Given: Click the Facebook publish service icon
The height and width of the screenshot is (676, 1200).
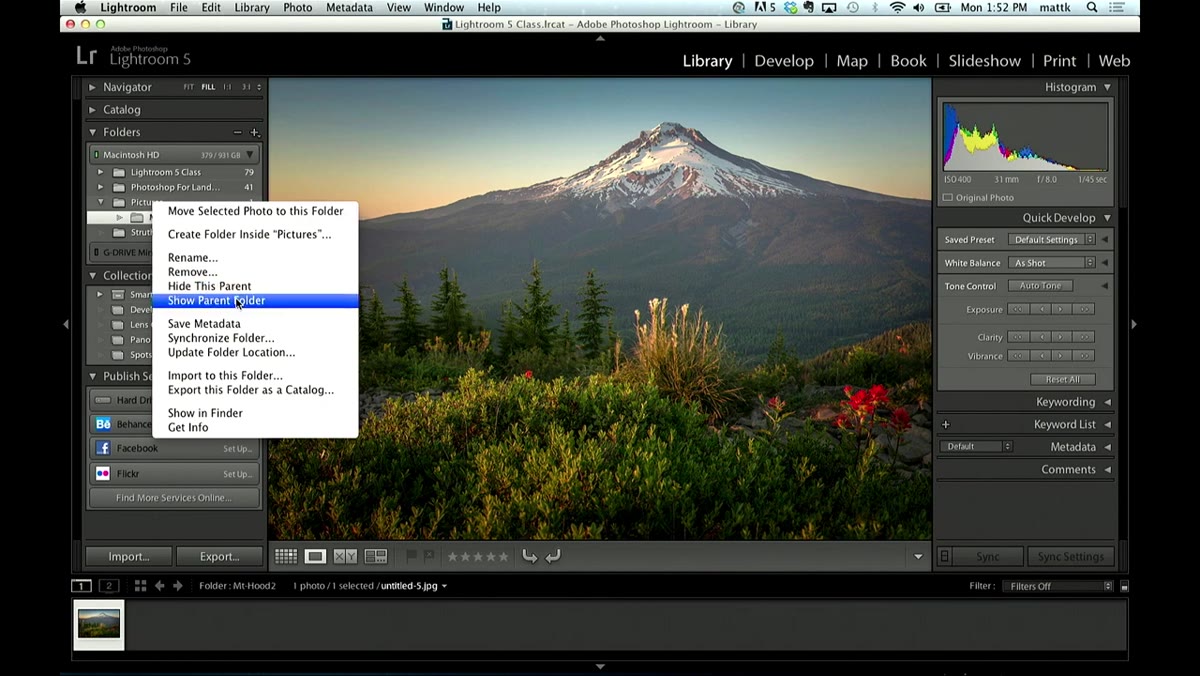Looking at the screenshot, I should pyautogui.click(x=103, y=448).
